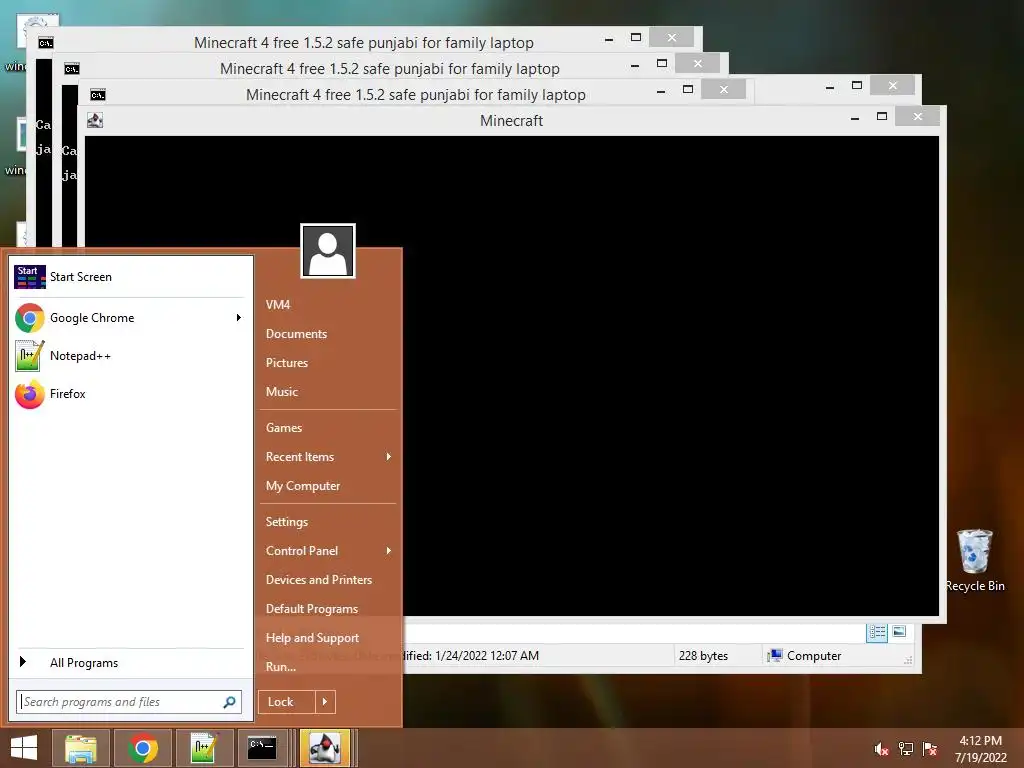This screenshot has width=1024, height=768.
Task: Switch Explorer to details view icon
Action: (877, 632)
